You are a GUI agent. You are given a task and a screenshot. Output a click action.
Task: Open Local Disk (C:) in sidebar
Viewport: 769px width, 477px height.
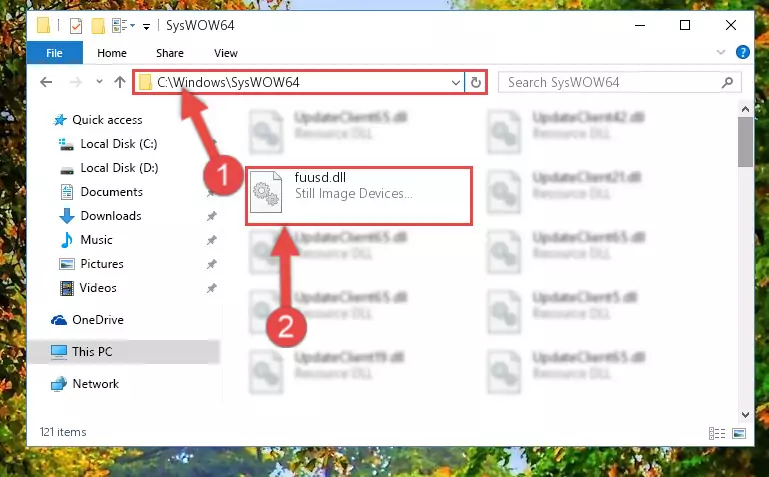click(x=119, y=144)
